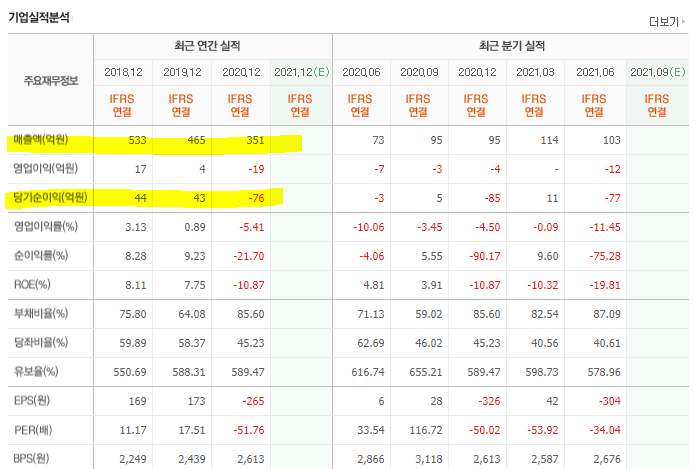
Task: Select the PER(배) row label
Action: pyautogui.click(x=33, y=430)
